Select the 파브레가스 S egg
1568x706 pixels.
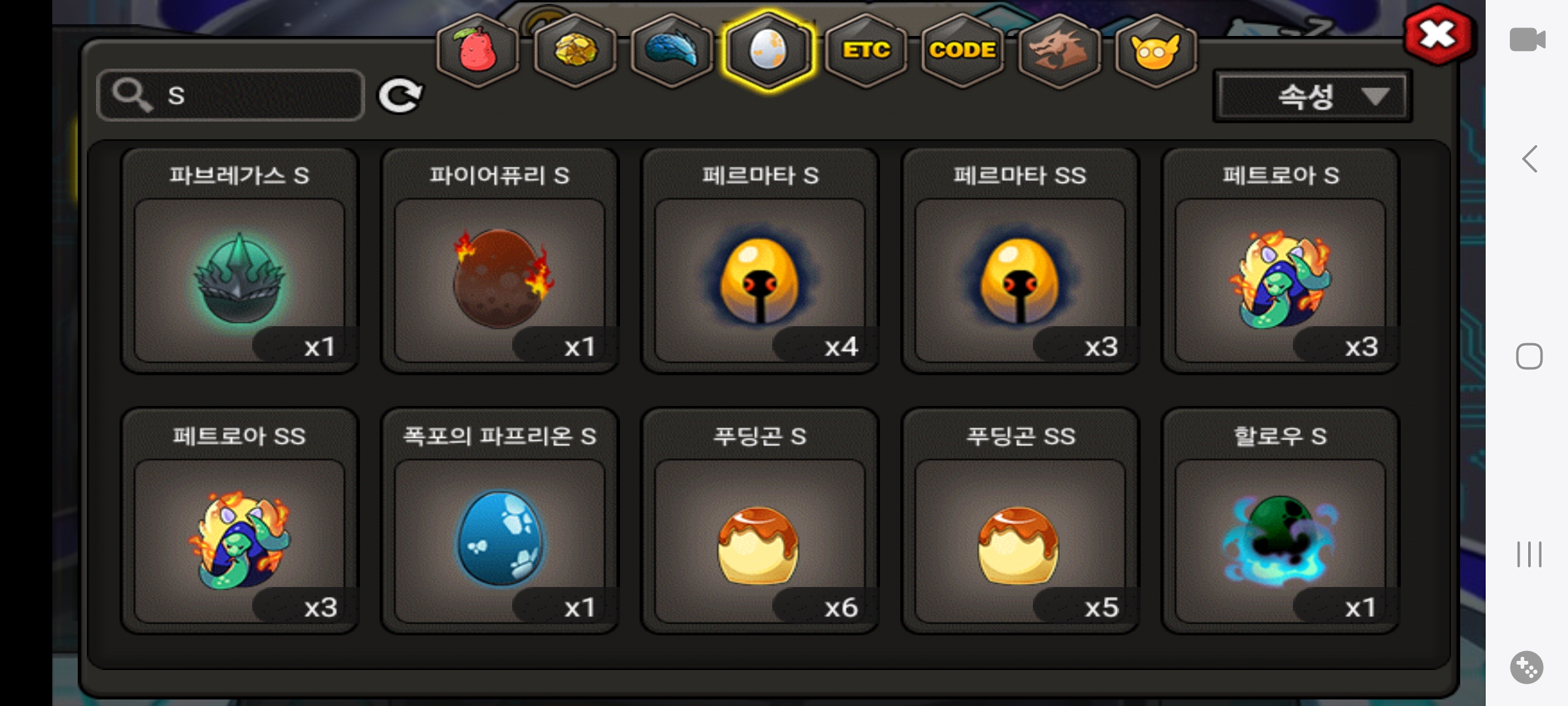coord(240,260)
